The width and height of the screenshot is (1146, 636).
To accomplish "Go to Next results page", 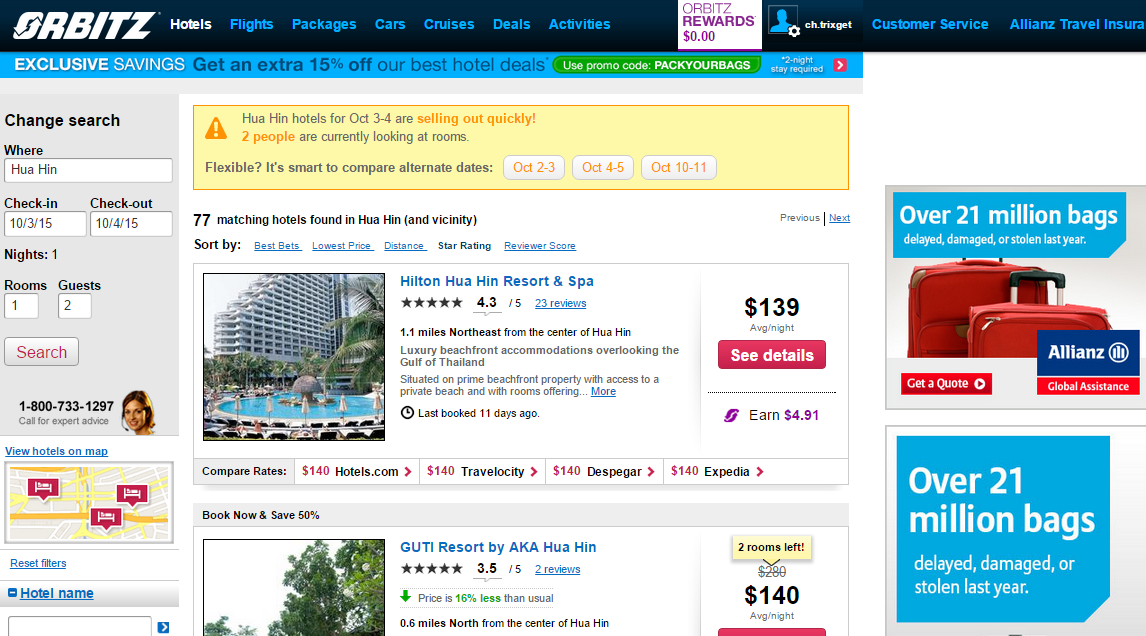I will 839,218.
